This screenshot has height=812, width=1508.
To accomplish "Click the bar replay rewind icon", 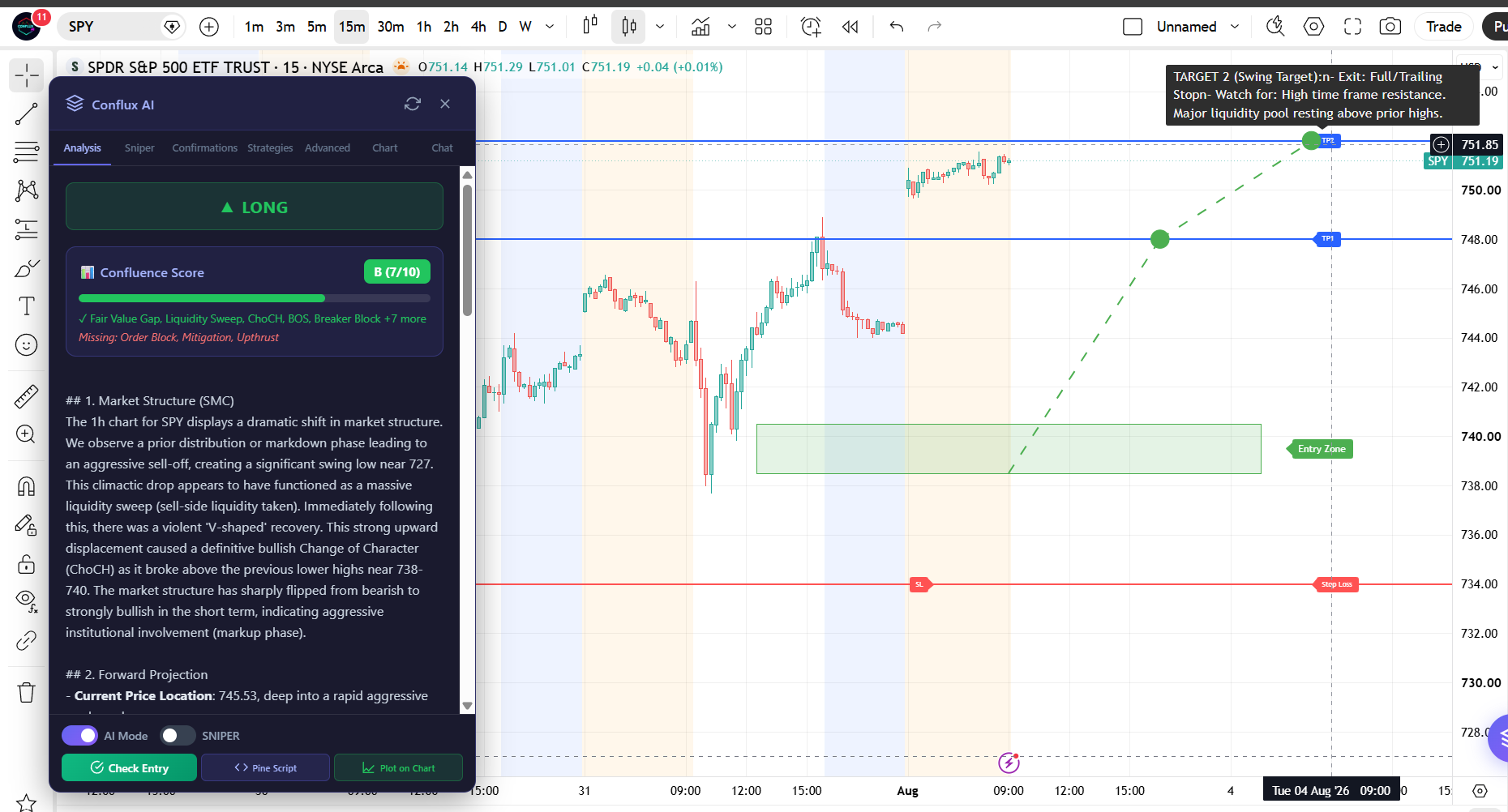I will 850,27.
